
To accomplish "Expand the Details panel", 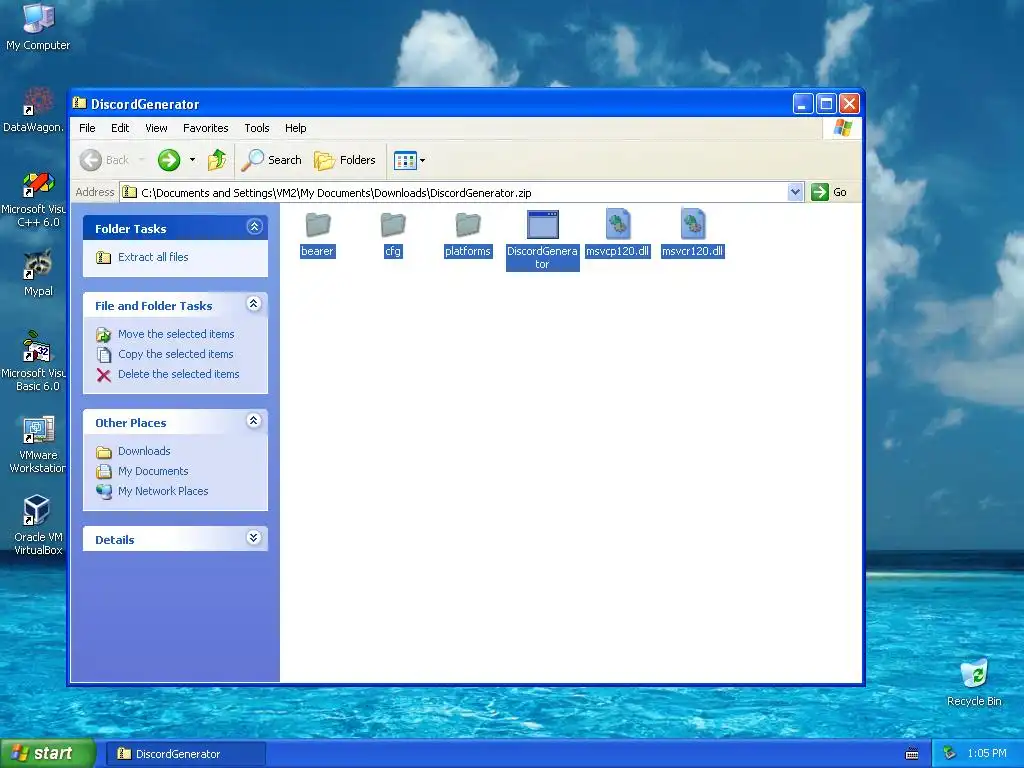I will [x=254, y=537].
